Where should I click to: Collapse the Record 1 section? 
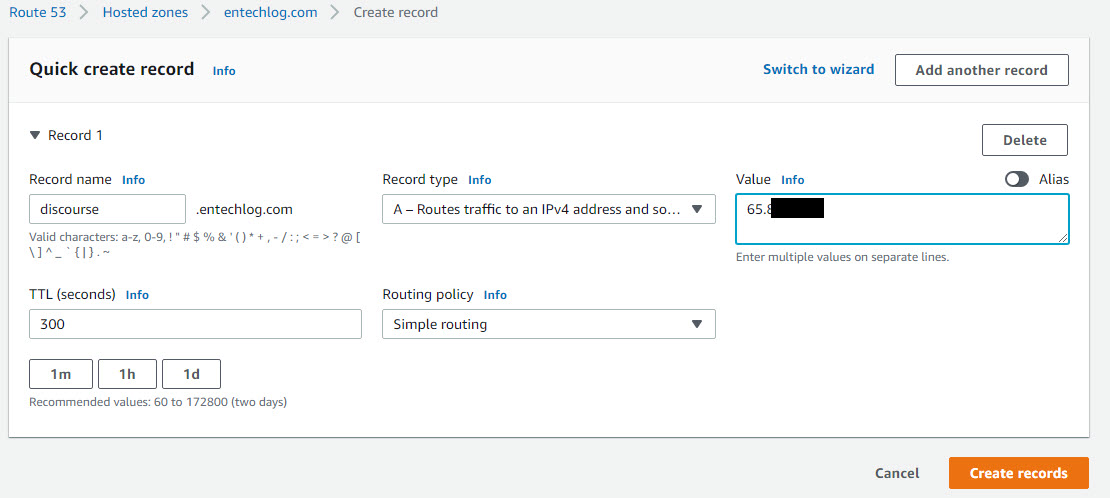point(35,135)
